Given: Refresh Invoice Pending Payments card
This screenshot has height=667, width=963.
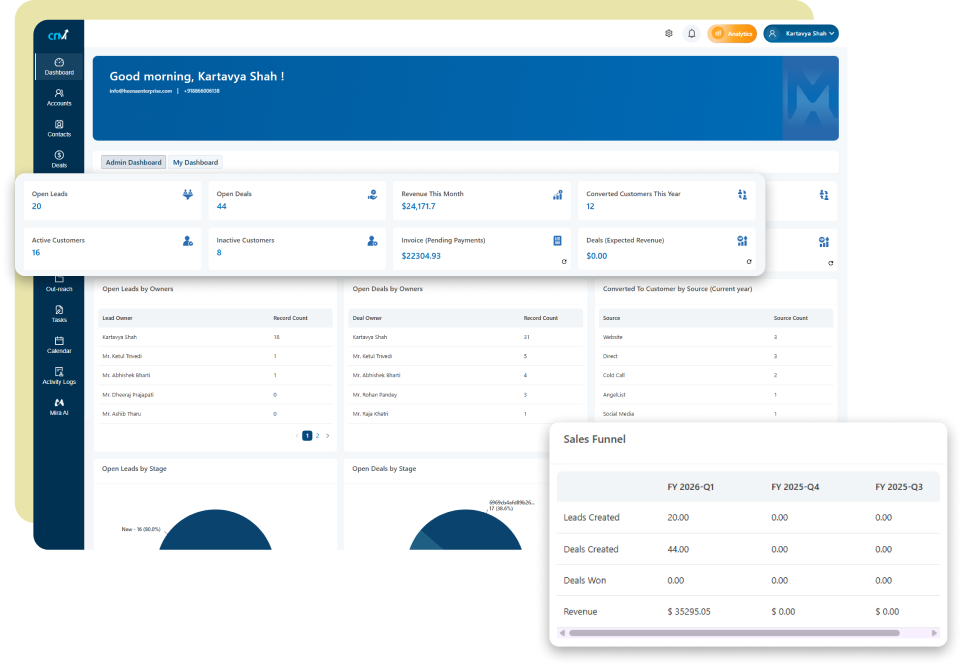Looking at the screenshot, I should point(564,262).
